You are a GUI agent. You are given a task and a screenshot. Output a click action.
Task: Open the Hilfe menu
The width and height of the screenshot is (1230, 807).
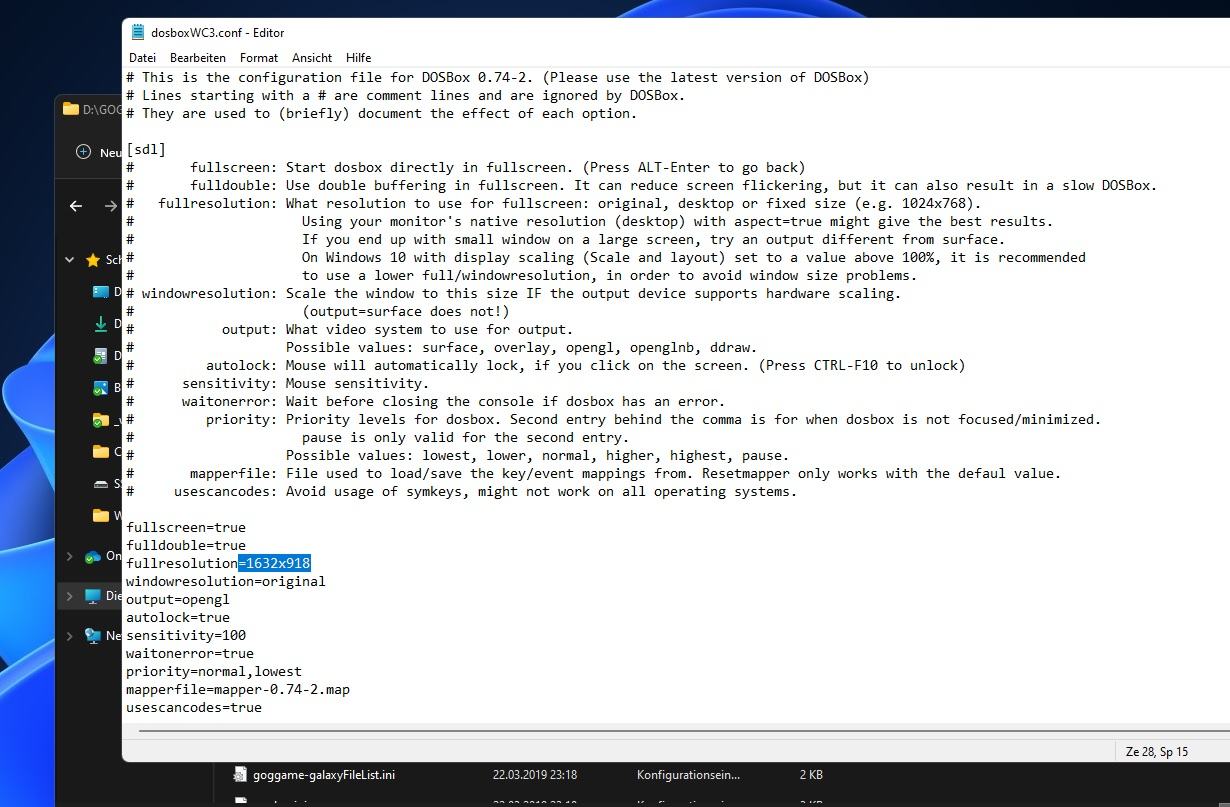click(x=358, y=58)
